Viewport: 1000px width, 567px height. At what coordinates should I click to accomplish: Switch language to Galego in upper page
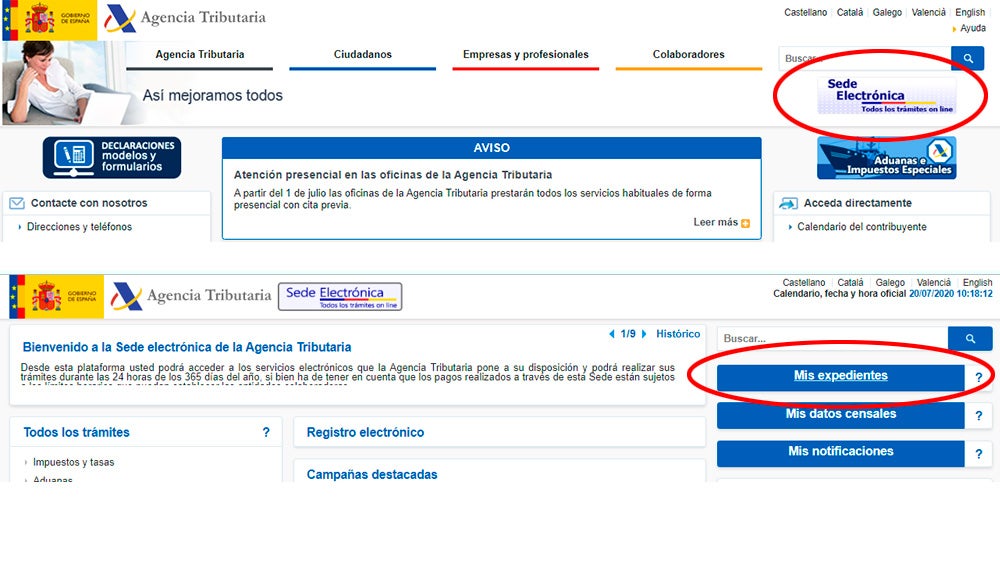[887, 12]
